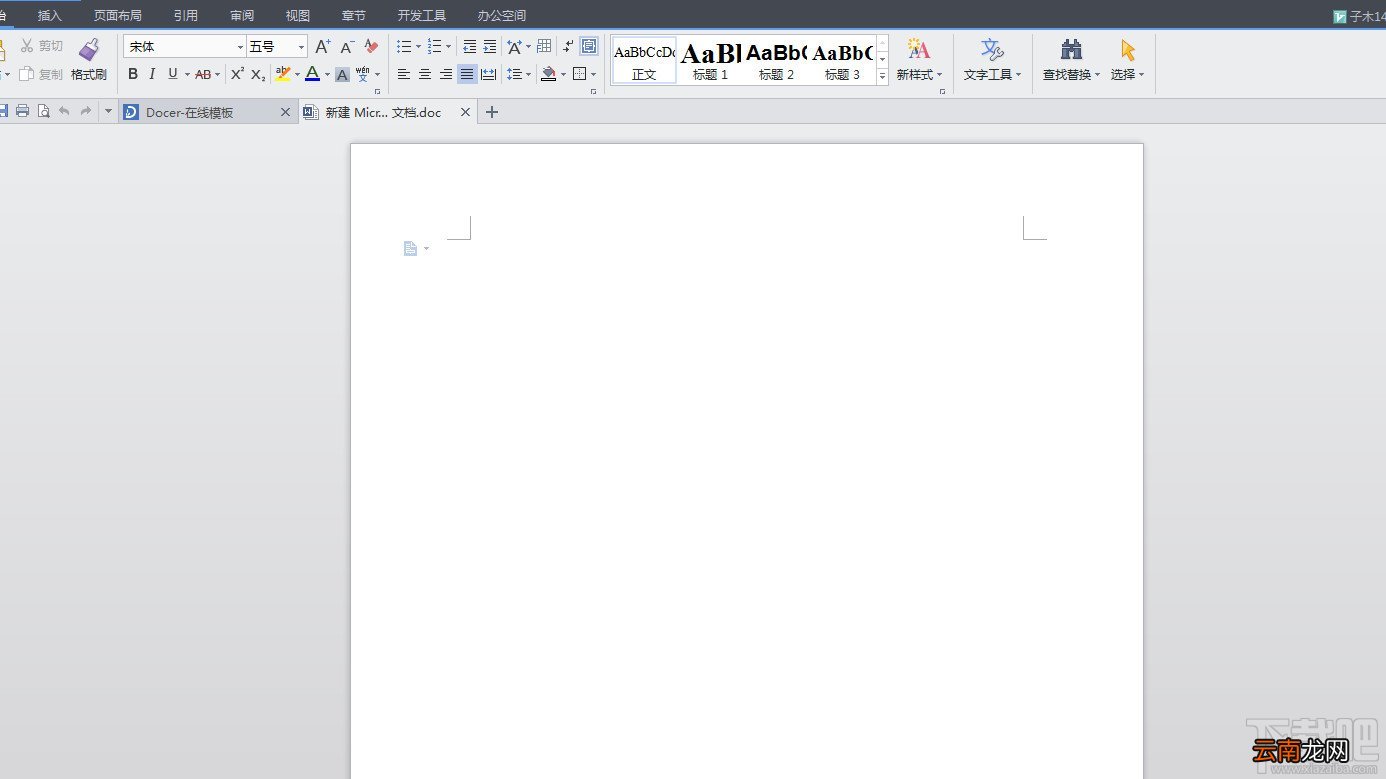Screen dimensions: 1386x779
Task: Open print preview icon
Action: pyautogui.click(x=43, y=111)
